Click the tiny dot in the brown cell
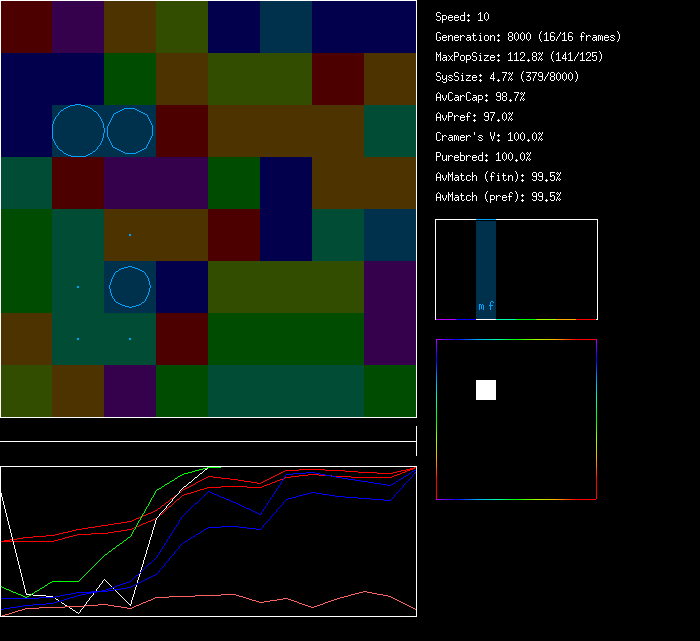700x641 pixels. (x=130, y=235)
